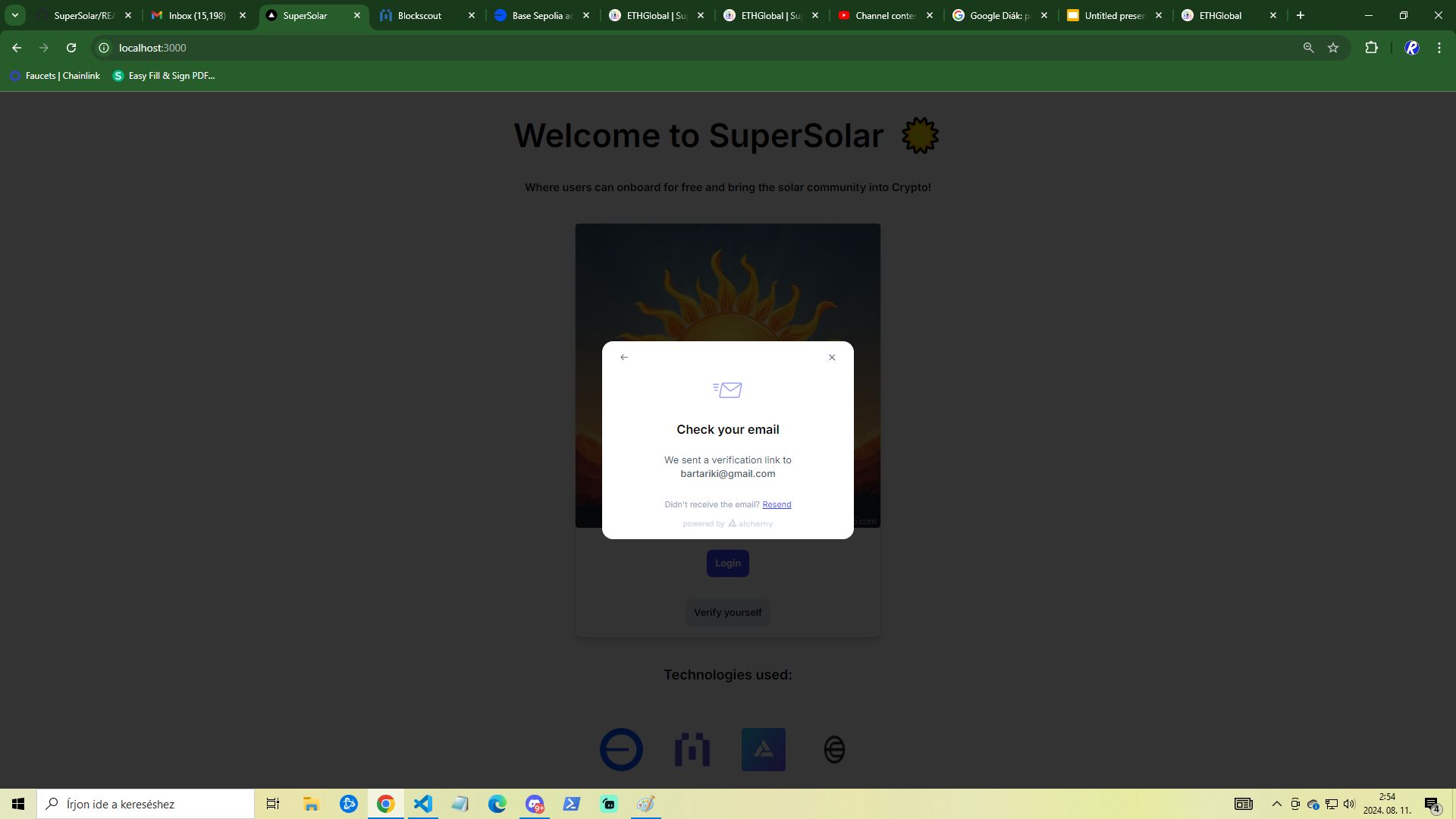Open File Explorer from the taskbar
The height and width of the screenshot is (819, 1456).
[311, 804]
